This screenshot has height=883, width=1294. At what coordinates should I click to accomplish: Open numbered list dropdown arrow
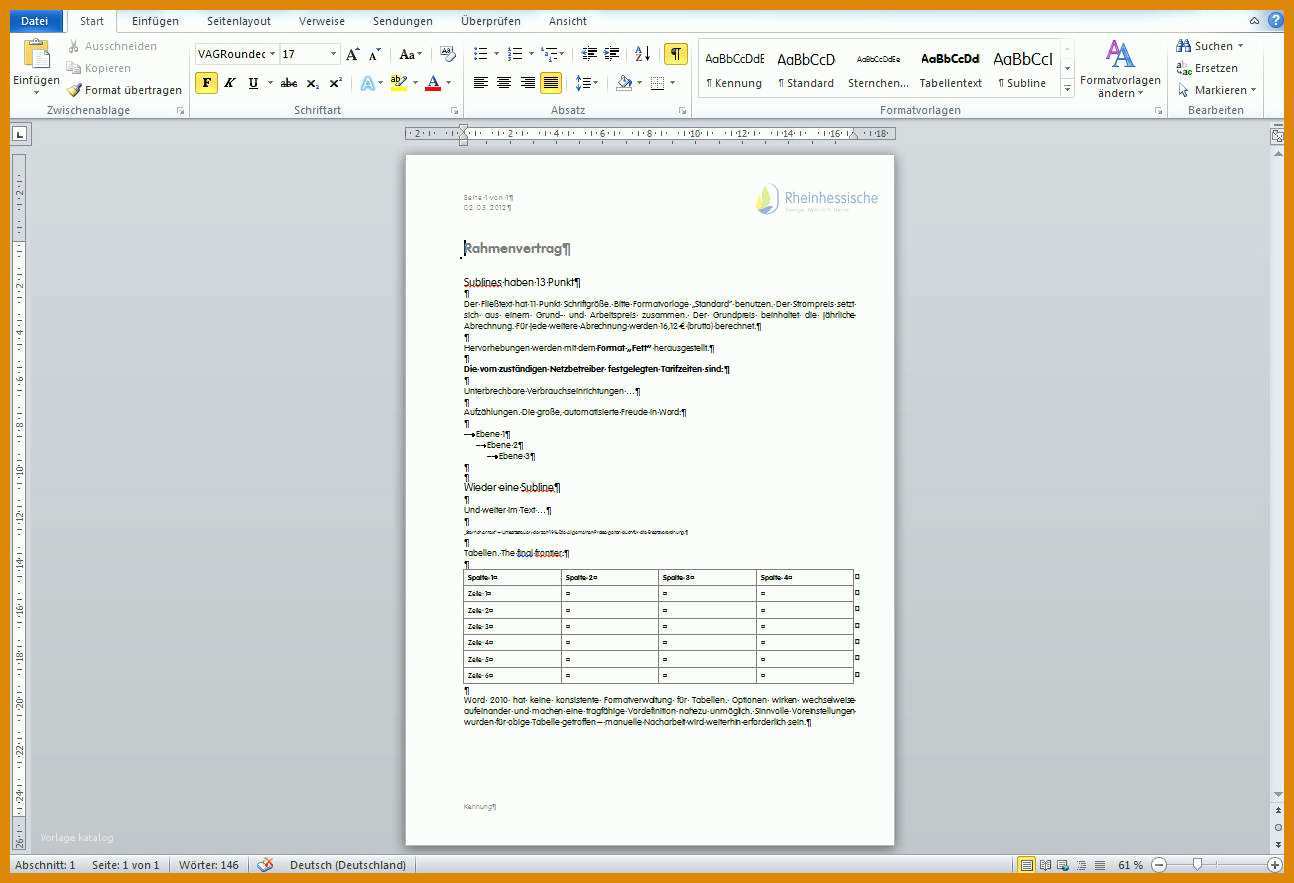pos(529,54)
